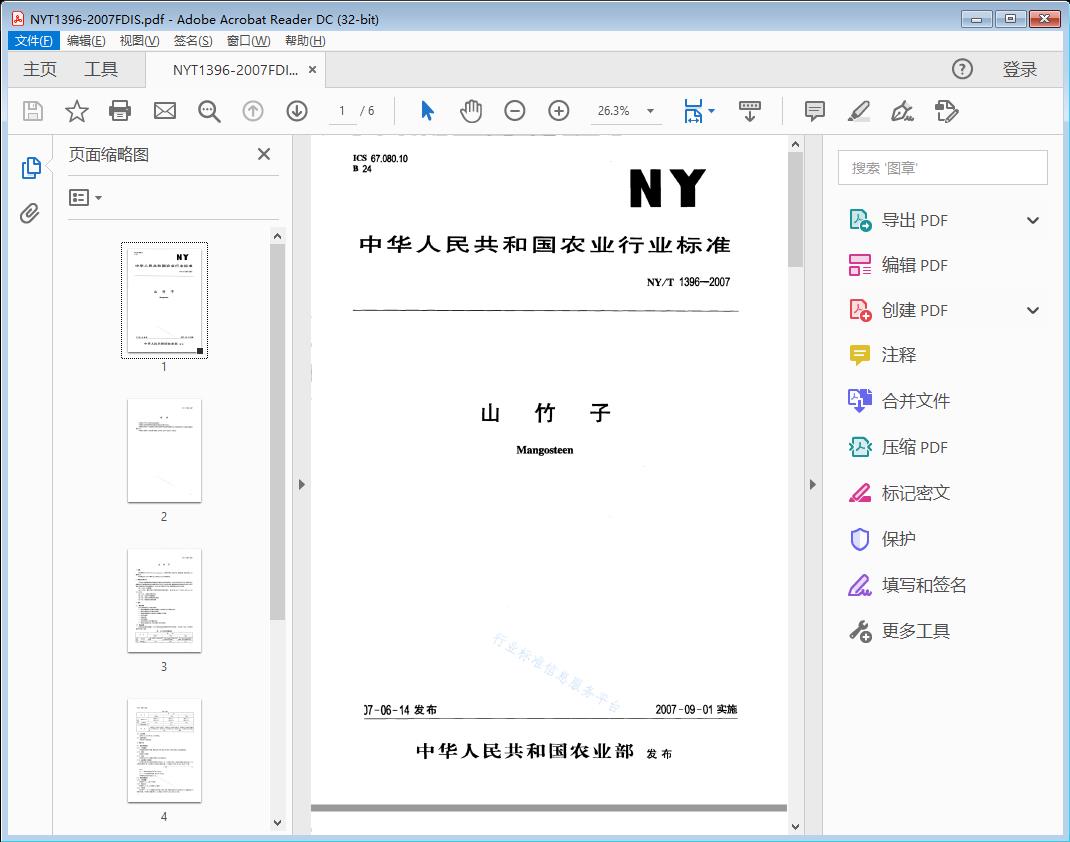Toggle the page thumbnails panel icon
The image size is (1070, 842).
(30, 168)
